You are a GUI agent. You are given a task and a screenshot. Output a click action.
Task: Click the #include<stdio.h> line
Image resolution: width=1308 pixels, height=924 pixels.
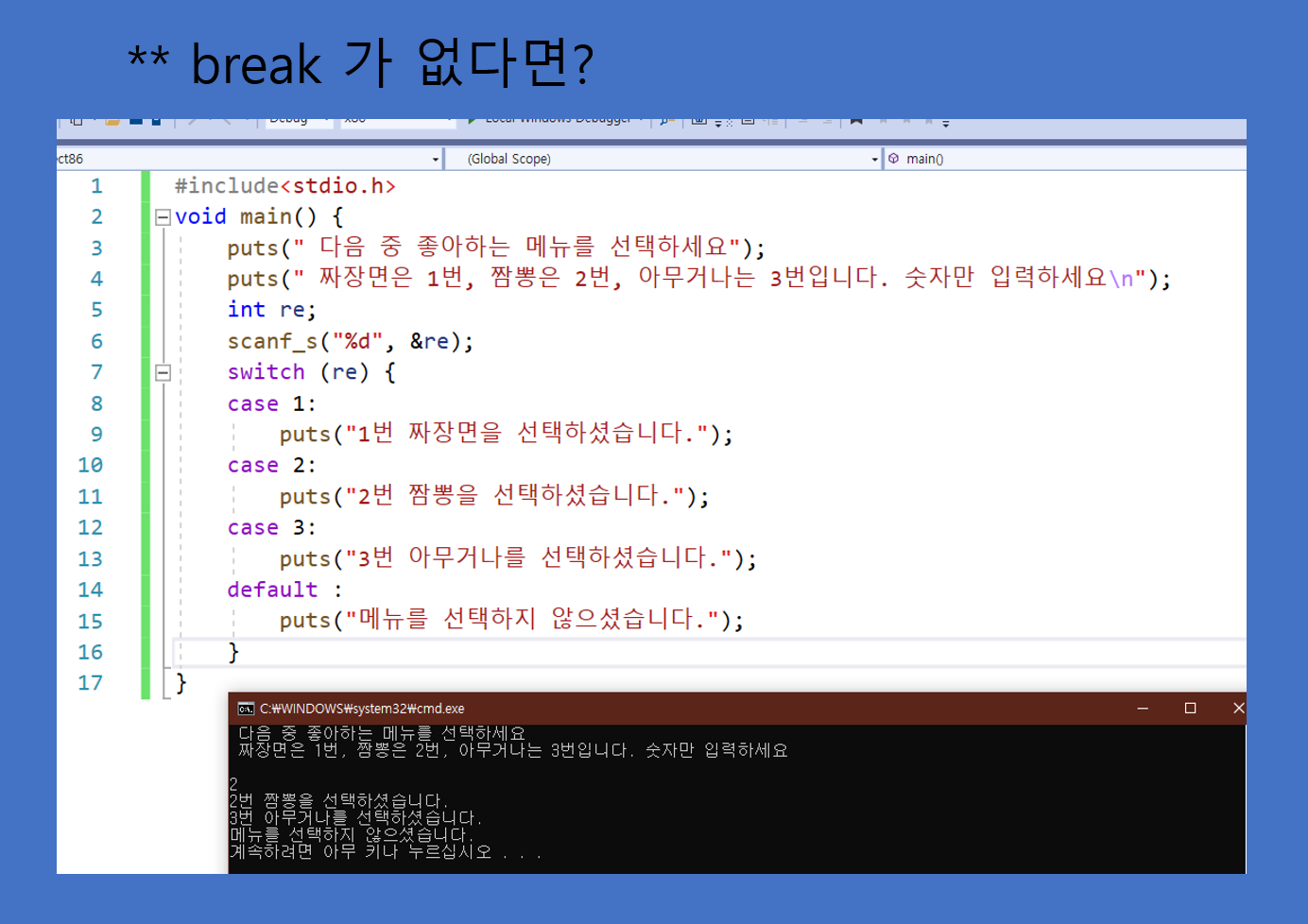(x=284, y=186)
